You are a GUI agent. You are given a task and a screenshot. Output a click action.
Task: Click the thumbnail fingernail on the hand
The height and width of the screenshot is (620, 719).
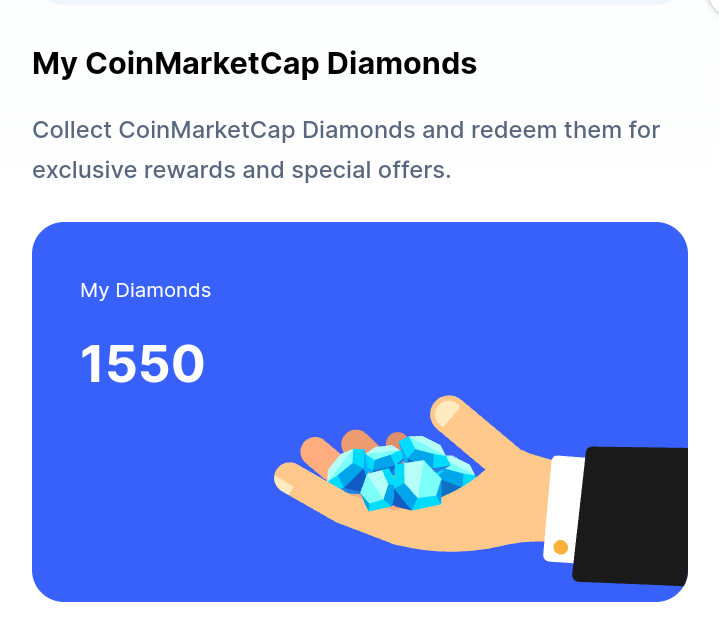447,413
